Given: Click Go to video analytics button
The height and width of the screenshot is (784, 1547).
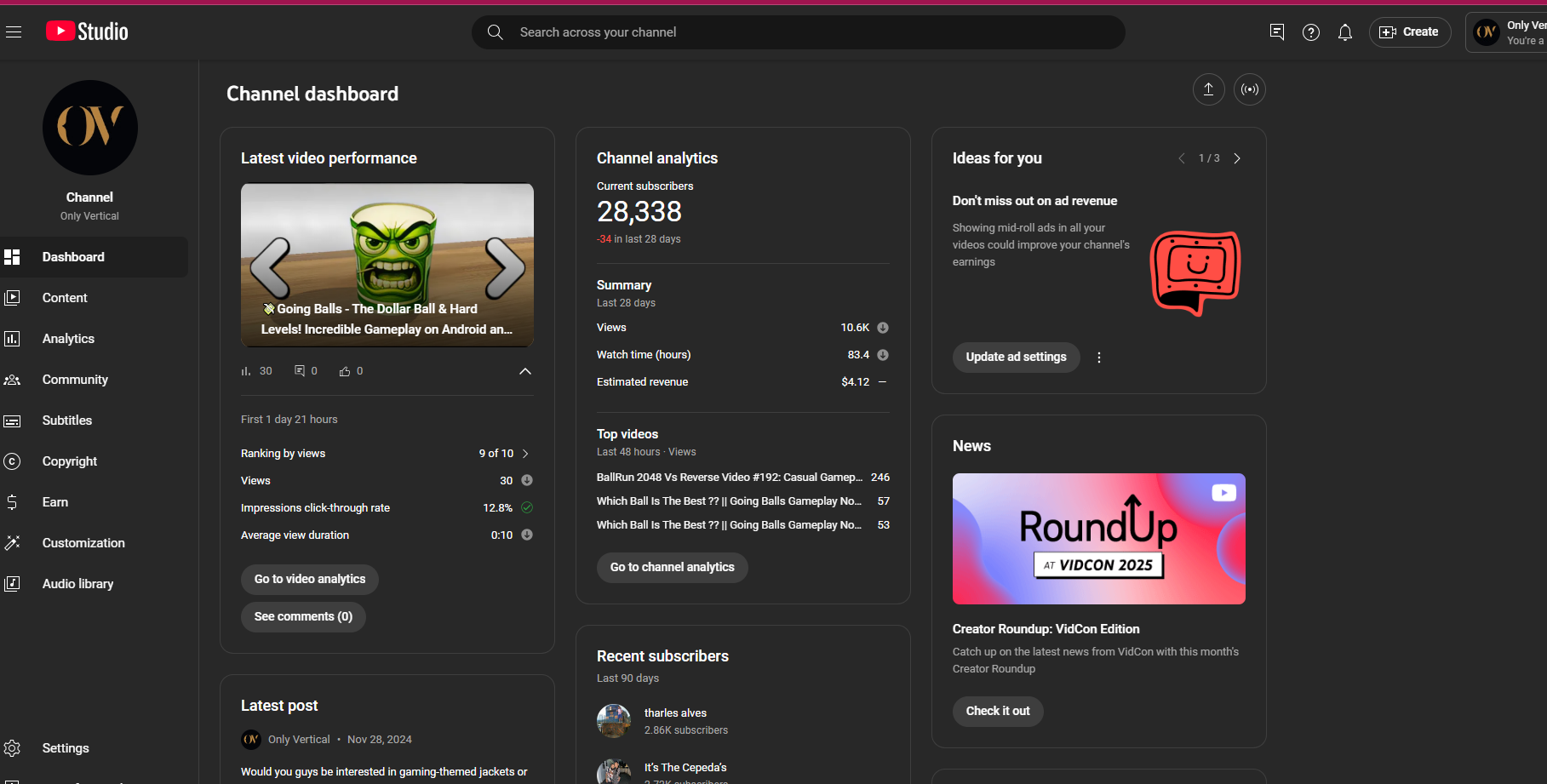Looking at the screenshot, I should [310, 579].
